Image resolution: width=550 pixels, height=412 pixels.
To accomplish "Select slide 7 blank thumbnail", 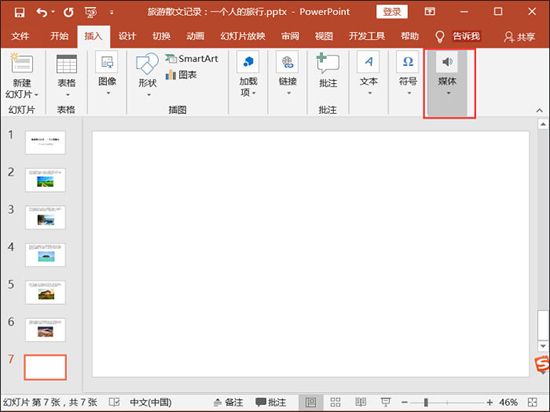I will (x=45, y=367).
